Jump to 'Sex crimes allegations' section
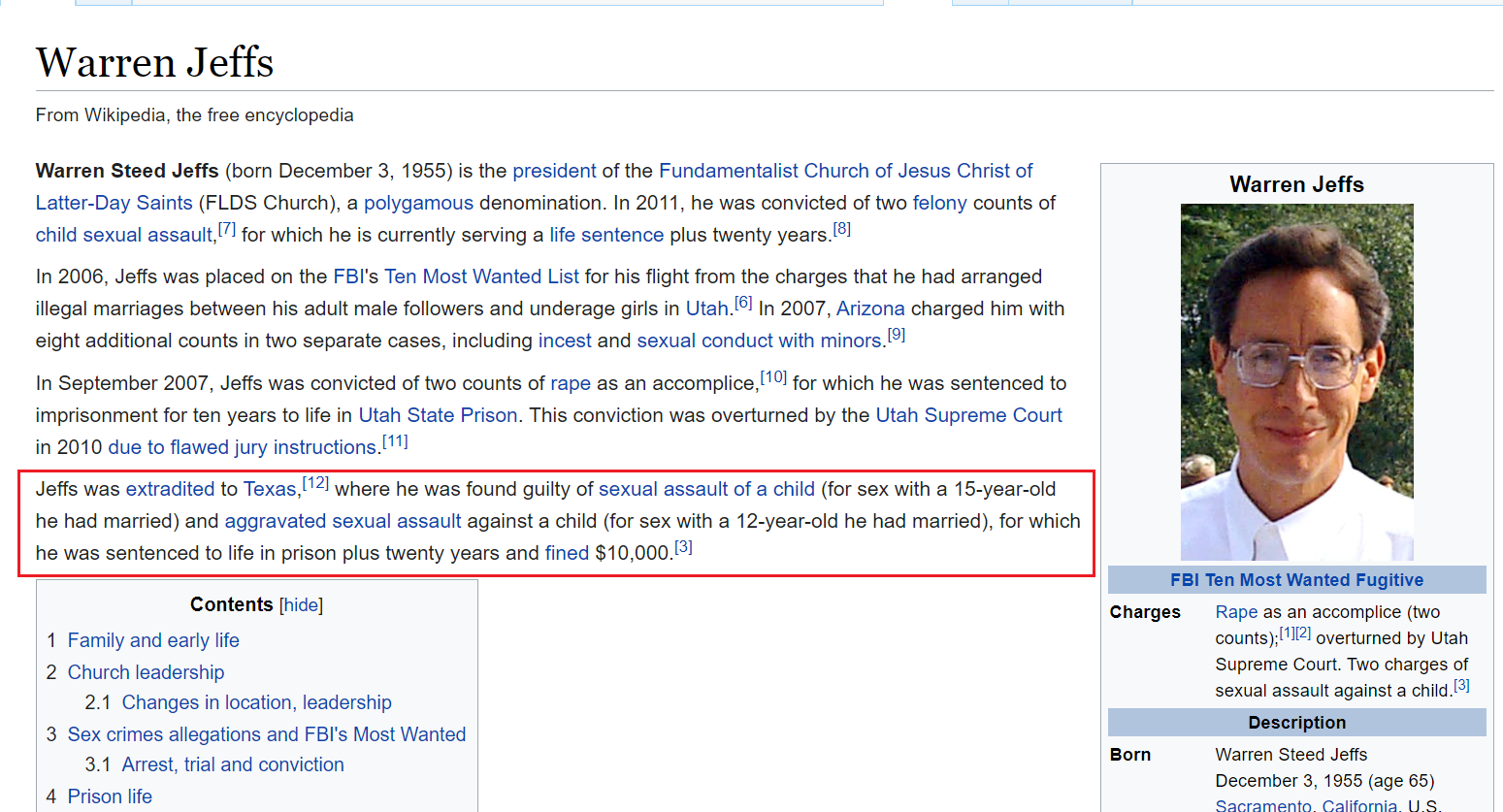This screenshot has width=1503, height=812. coord(267,734)
